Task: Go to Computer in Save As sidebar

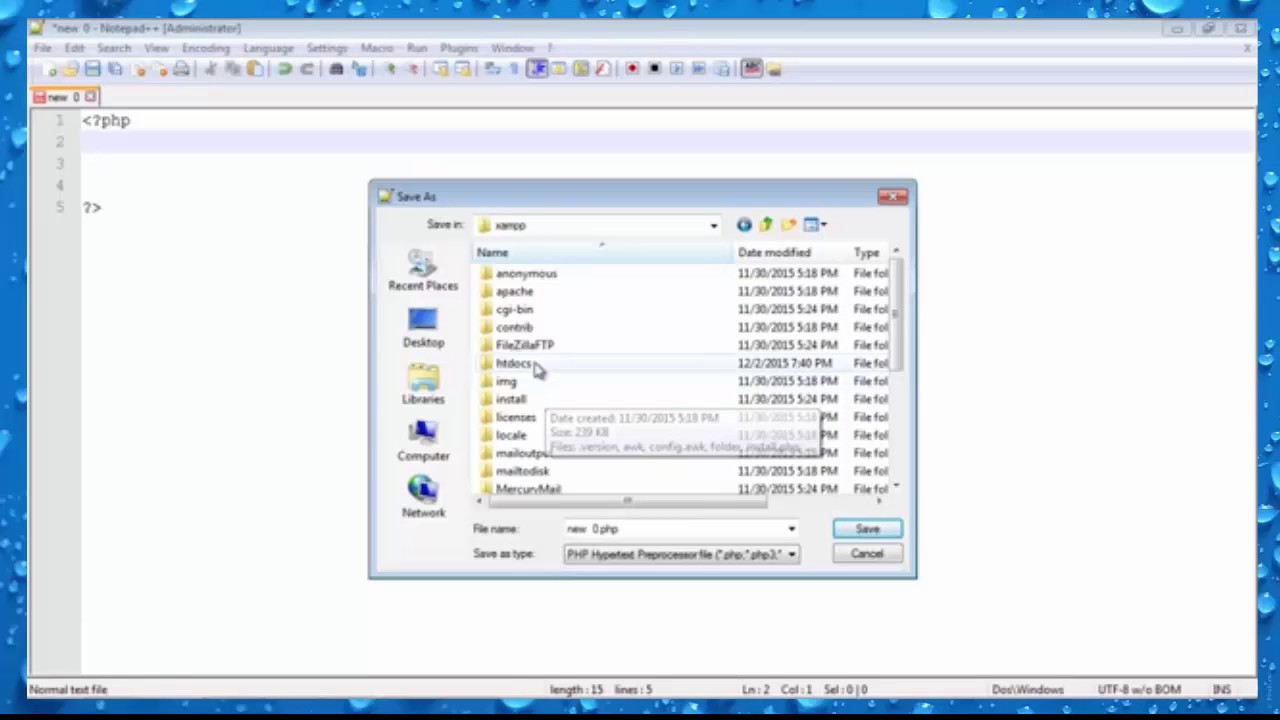Action: point(423,441)
